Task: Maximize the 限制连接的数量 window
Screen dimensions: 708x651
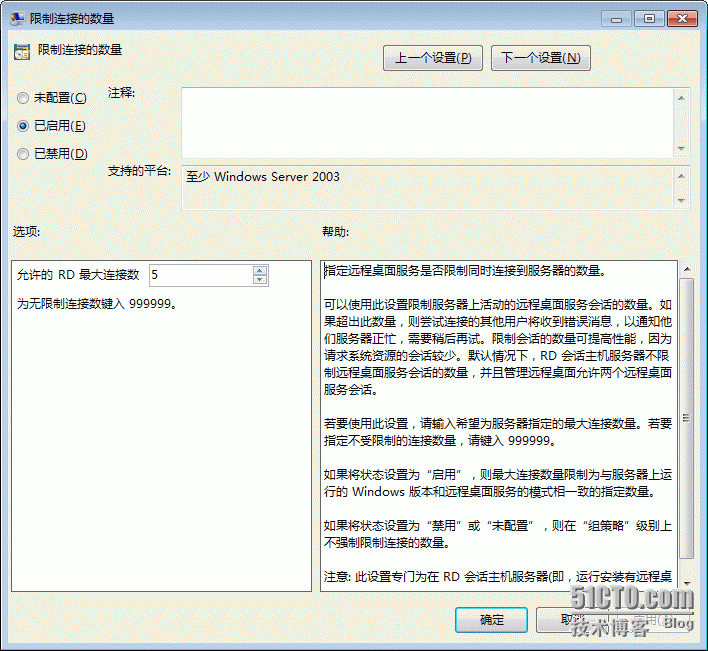Action: click(x=649, y=19)
